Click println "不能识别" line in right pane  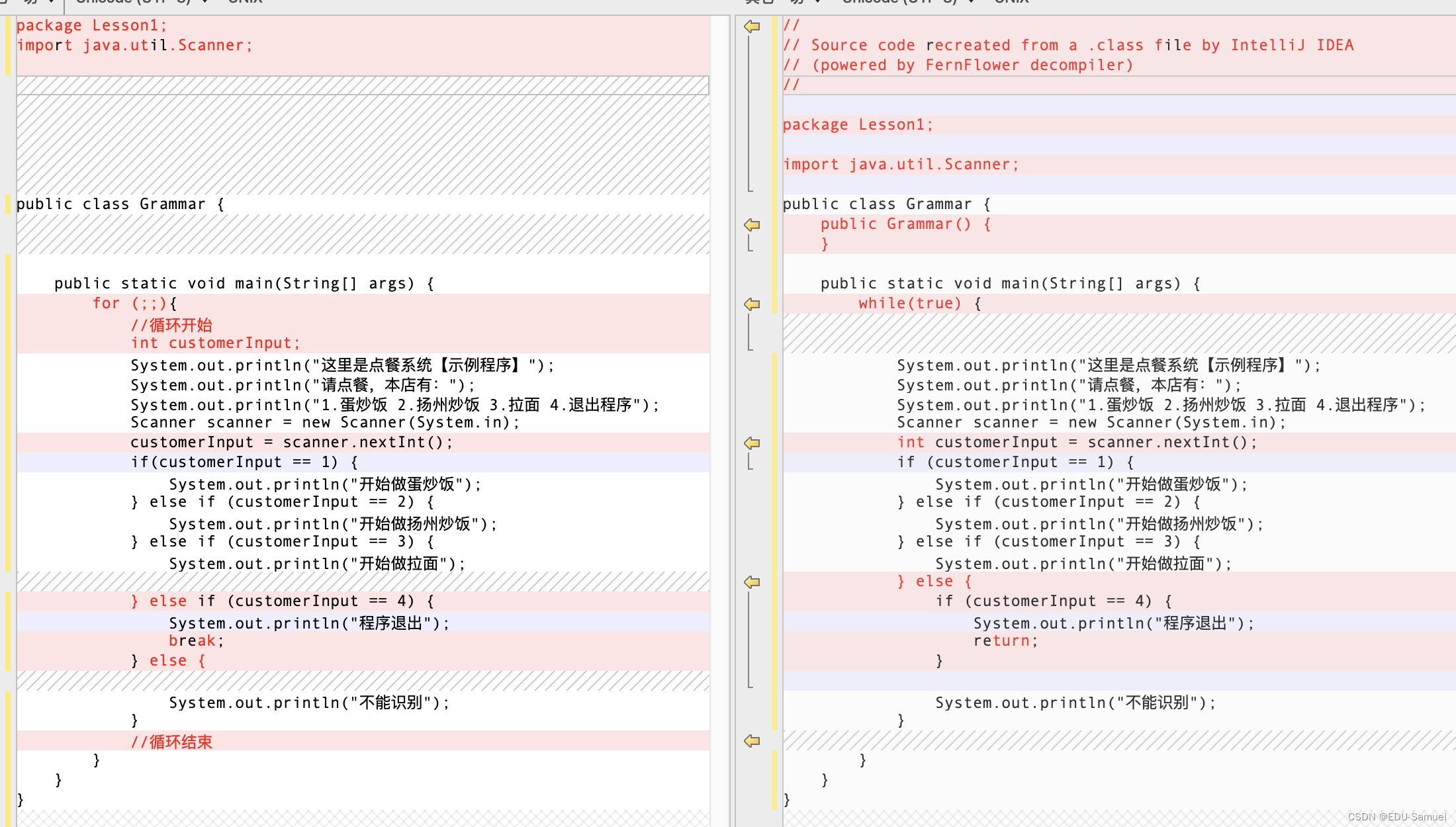(x=1075, y=702)
